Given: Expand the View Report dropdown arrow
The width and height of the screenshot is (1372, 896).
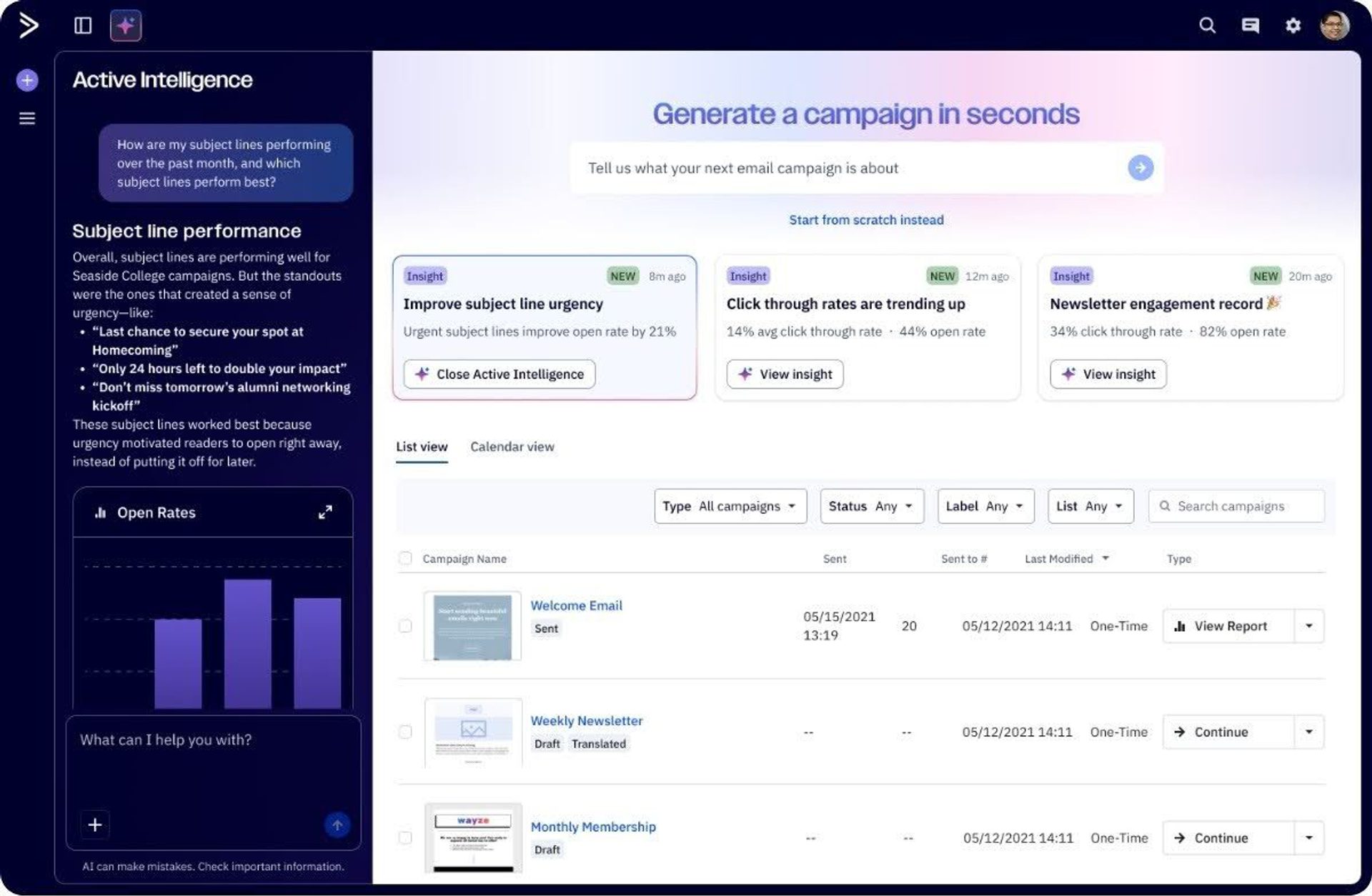Looking at the screenshot, I should pos(1309,626).
